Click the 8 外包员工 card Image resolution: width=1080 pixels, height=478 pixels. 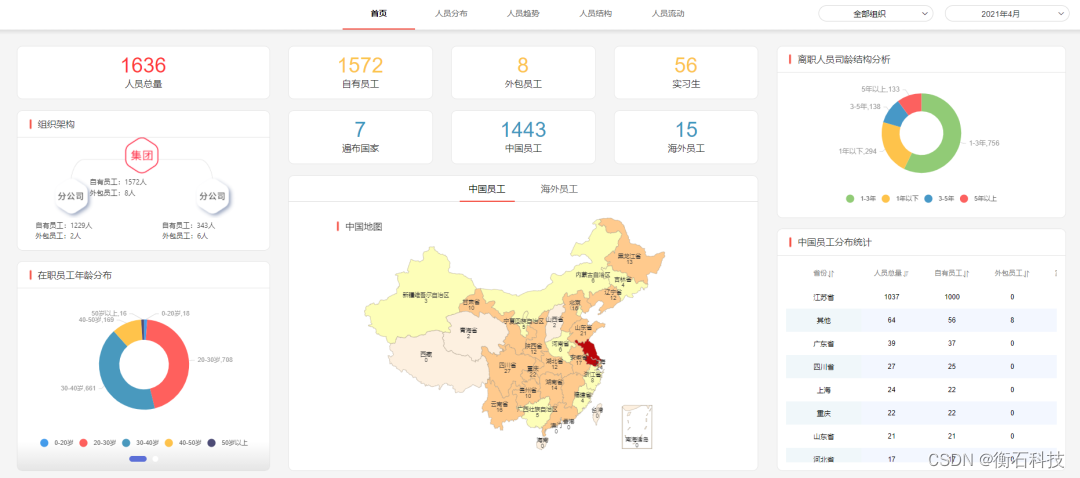click(x=523, y=72)
